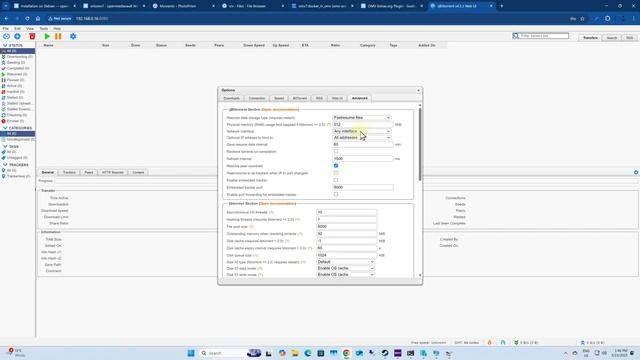Open the Disk IO type dropdown

pos(345,262)
